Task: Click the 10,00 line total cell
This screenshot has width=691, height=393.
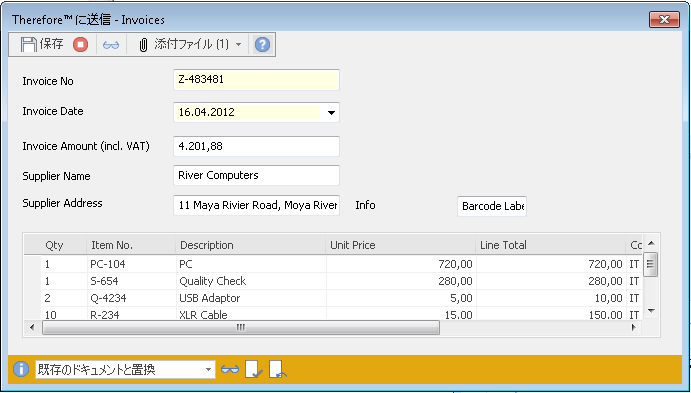Action: 551,298
